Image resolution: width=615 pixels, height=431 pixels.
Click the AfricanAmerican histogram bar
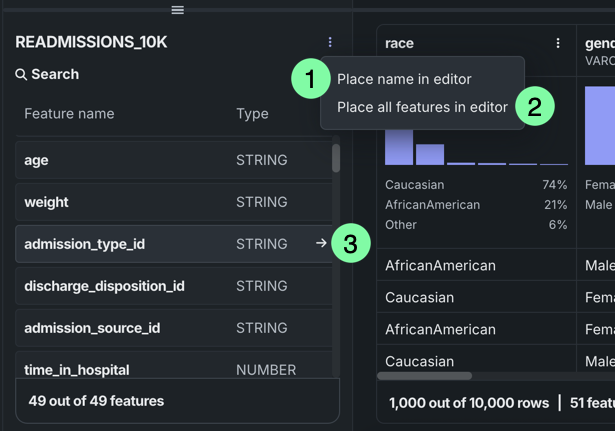(429, 154)
